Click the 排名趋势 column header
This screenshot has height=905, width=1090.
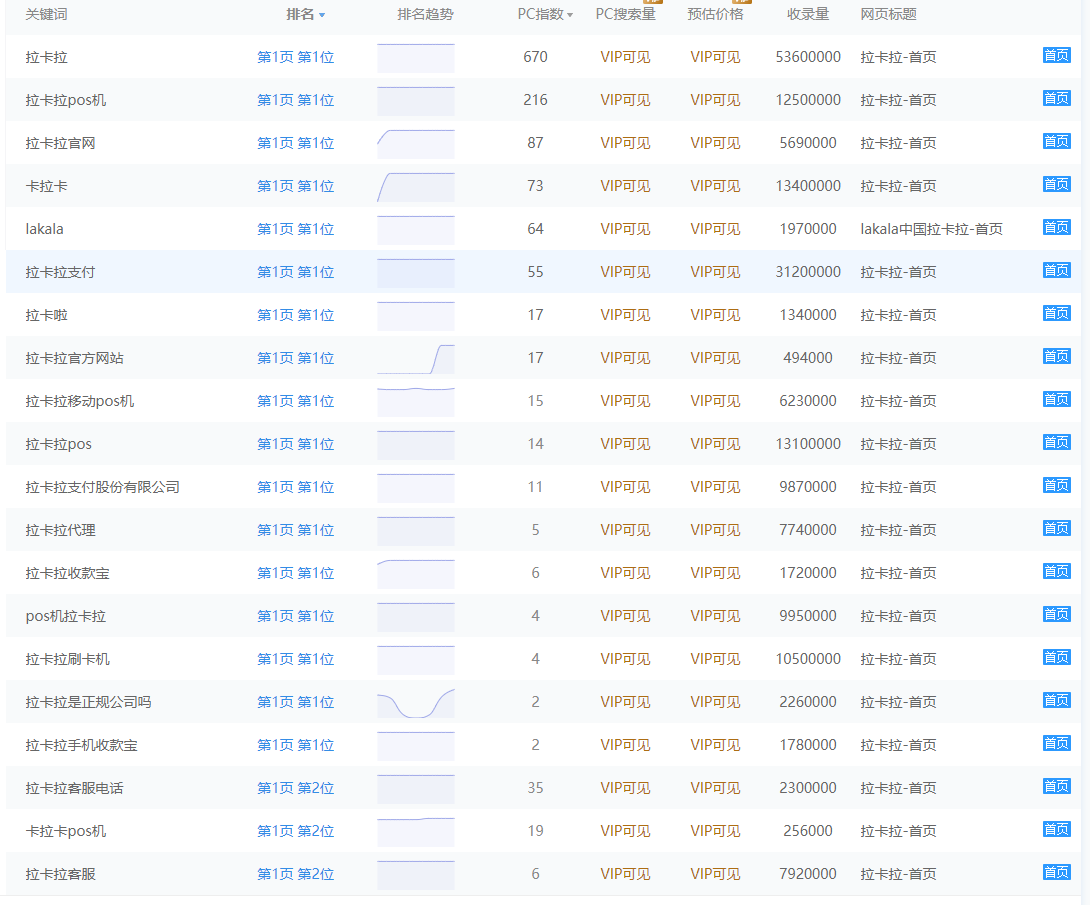pos(425,14)
